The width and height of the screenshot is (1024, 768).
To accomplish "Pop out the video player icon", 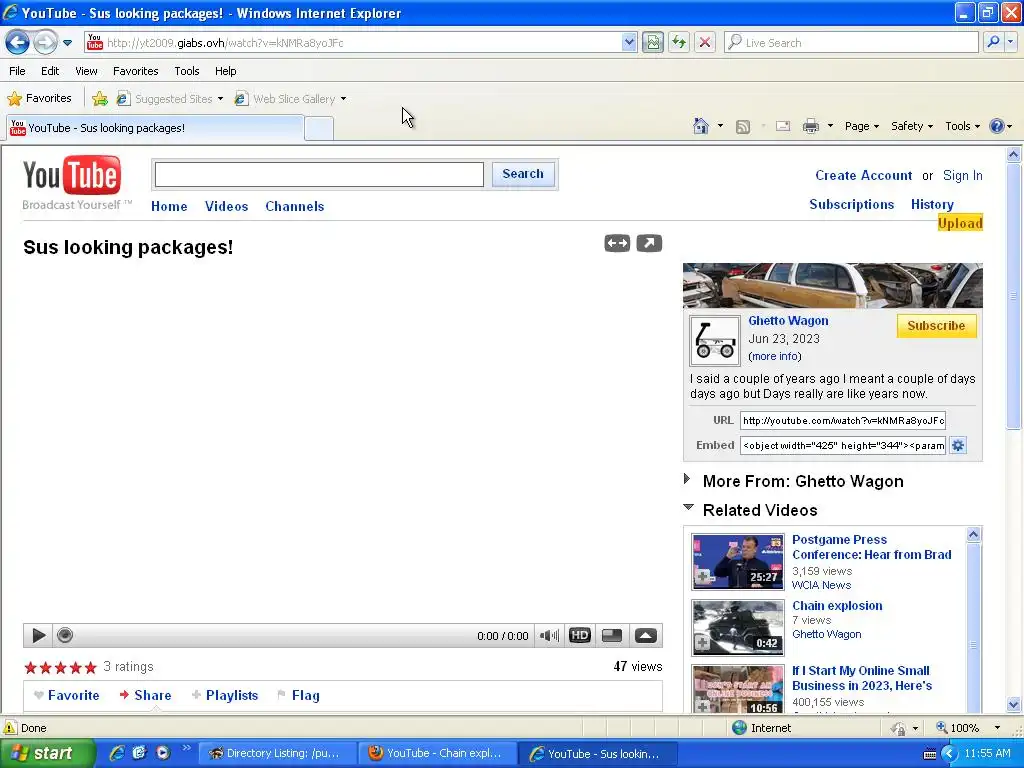I will point(649,244).
